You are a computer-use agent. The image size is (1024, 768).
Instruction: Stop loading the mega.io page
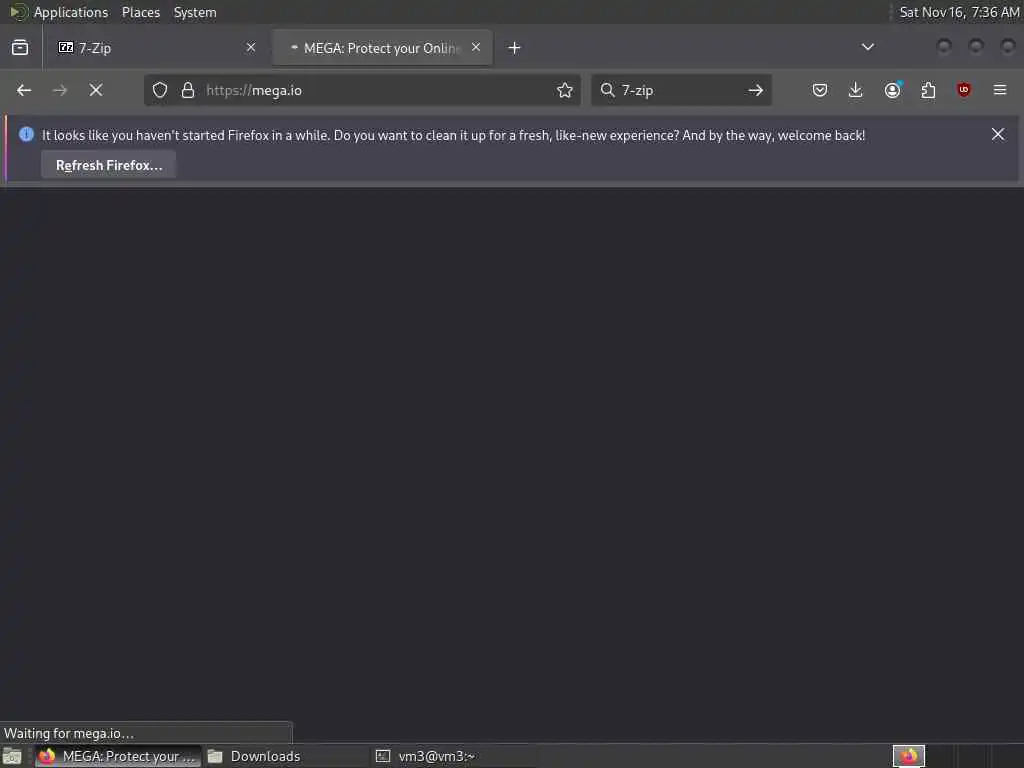[x=96, y=90]
